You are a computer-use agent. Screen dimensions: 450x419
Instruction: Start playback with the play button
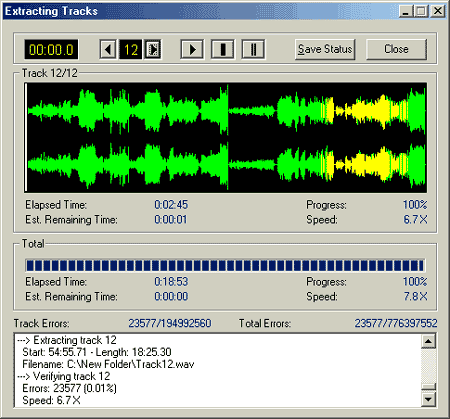pyautogui.click(x=192, y=50)
